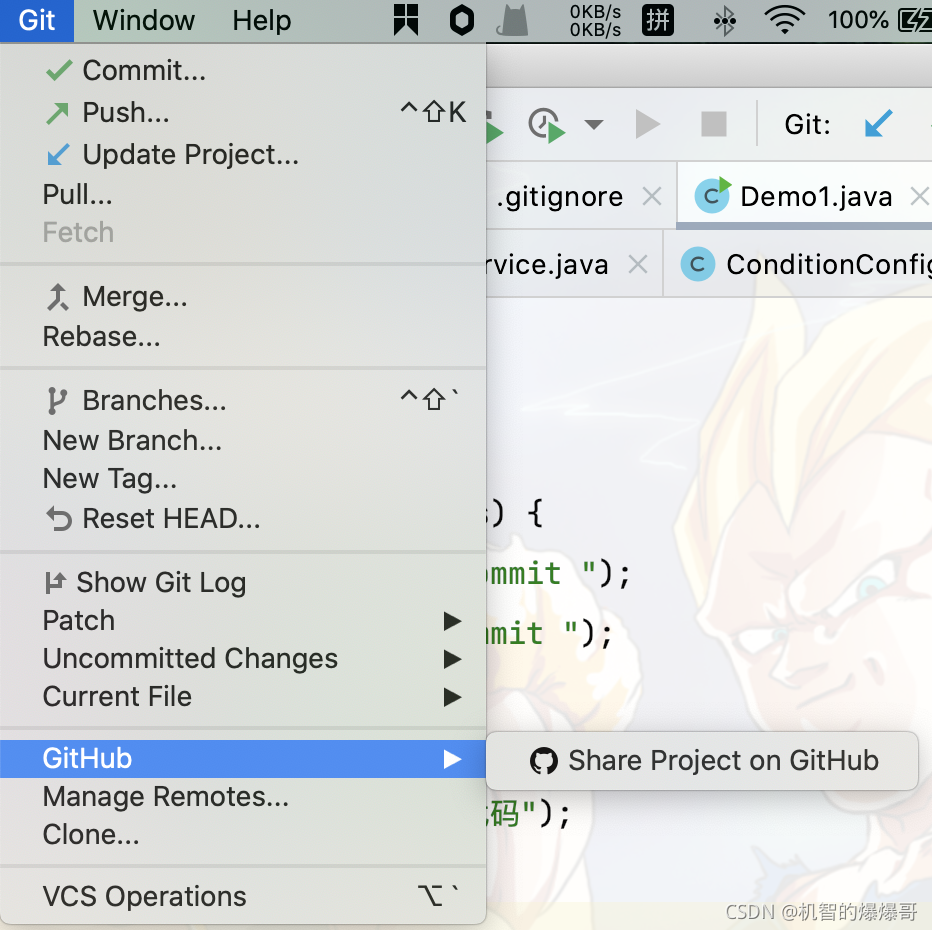Open the Window menu
This screenshot has width=932, height=930.
coord(143,21)
